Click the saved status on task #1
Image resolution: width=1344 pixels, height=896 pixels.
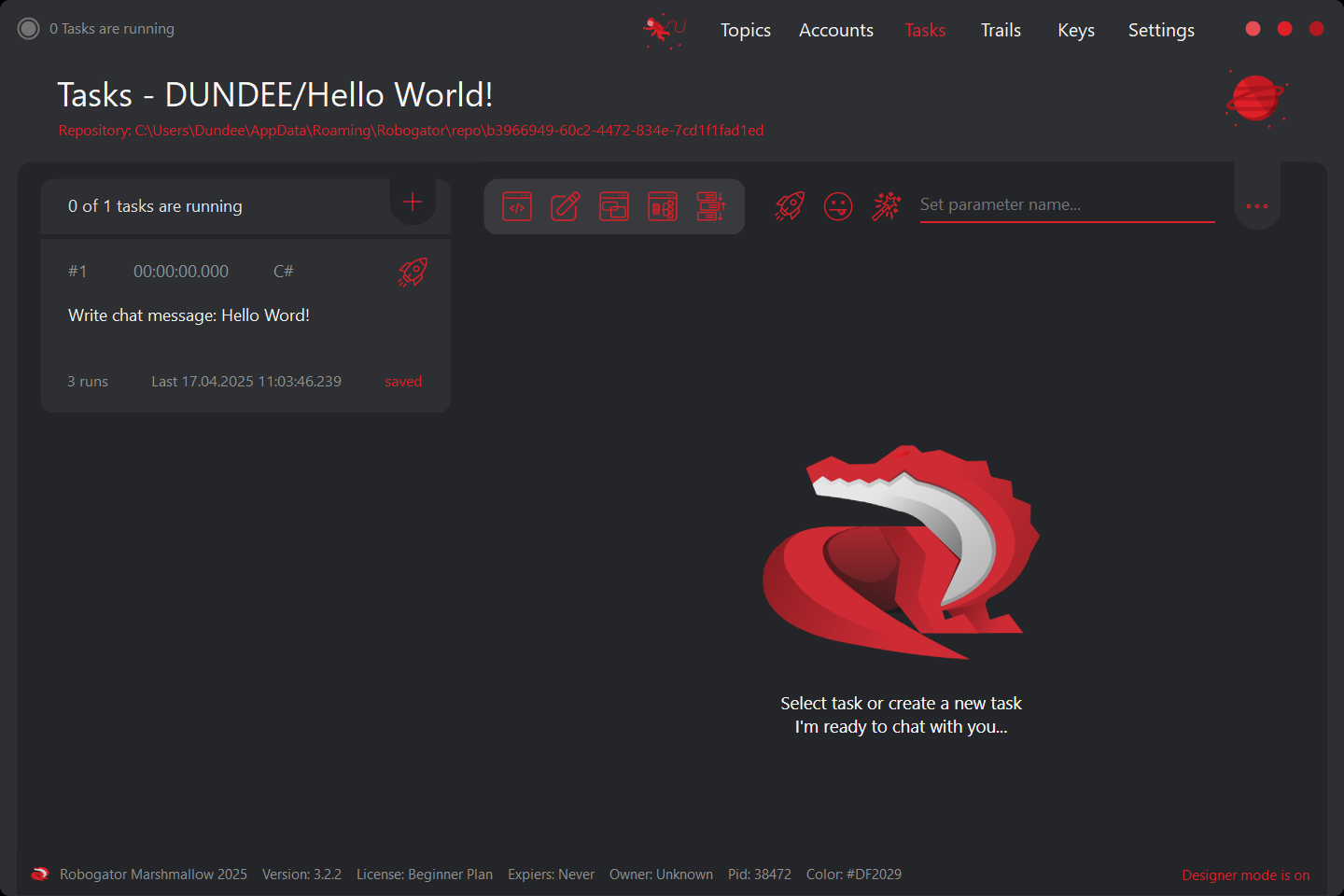[x=403, y=382]
